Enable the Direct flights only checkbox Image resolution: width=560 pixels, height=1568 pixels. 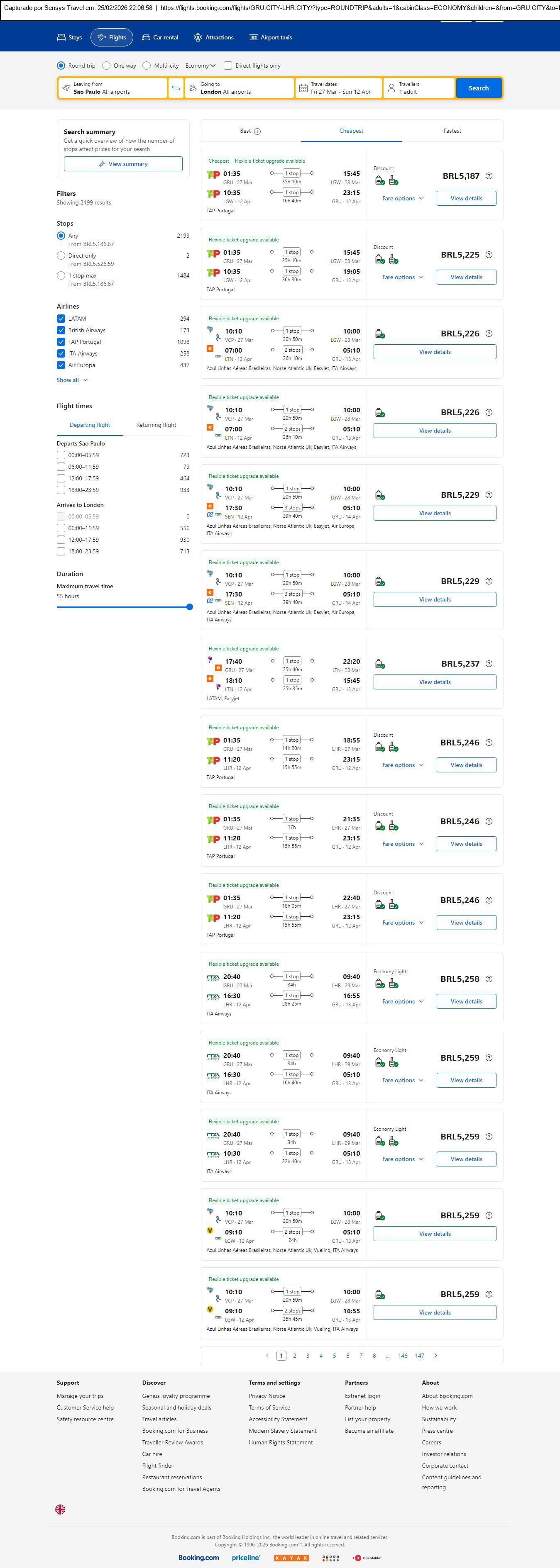[x=228, y=66]
